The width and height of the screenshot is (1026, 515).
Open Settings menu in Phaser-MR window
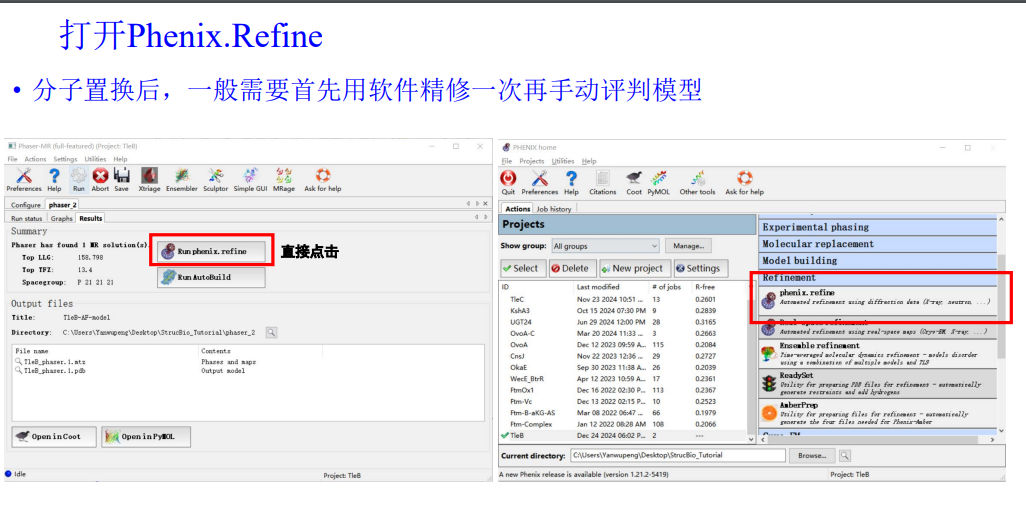pos(65,159)
